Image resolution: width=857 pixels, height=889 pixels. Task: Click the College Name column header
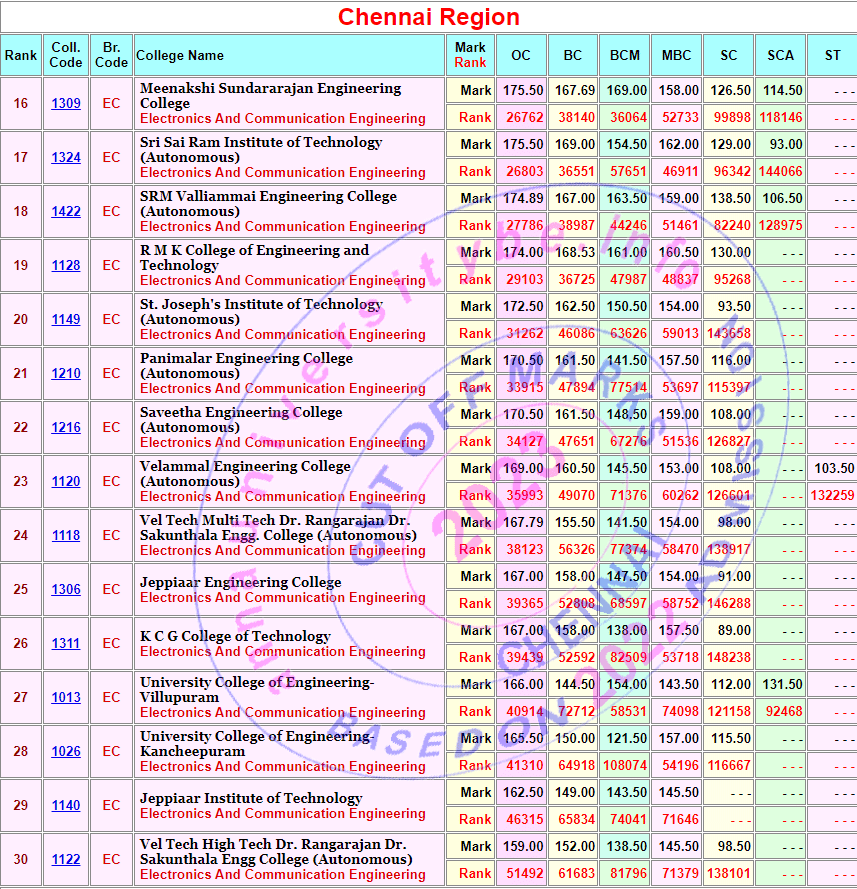[x=180, y=55]
